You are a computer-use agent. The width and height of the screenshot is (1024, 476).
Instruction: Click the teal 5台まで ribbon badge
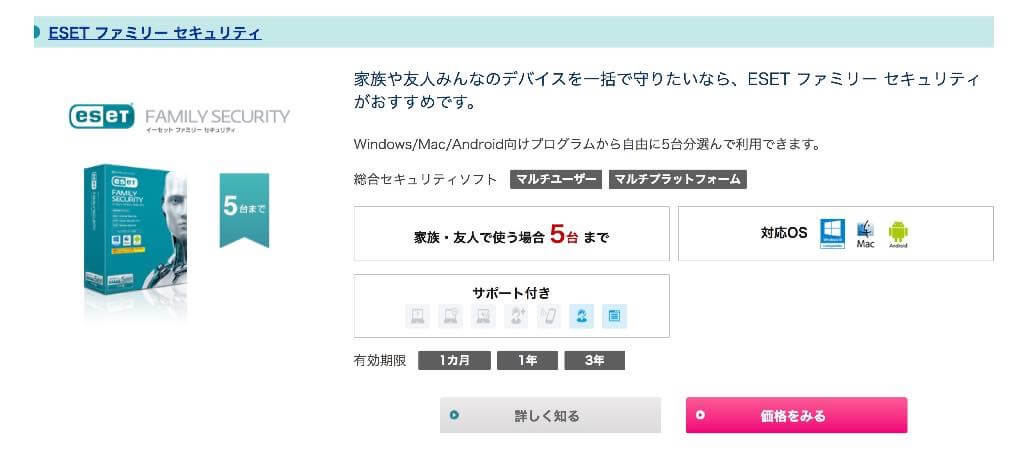click(x=244, y=208)
